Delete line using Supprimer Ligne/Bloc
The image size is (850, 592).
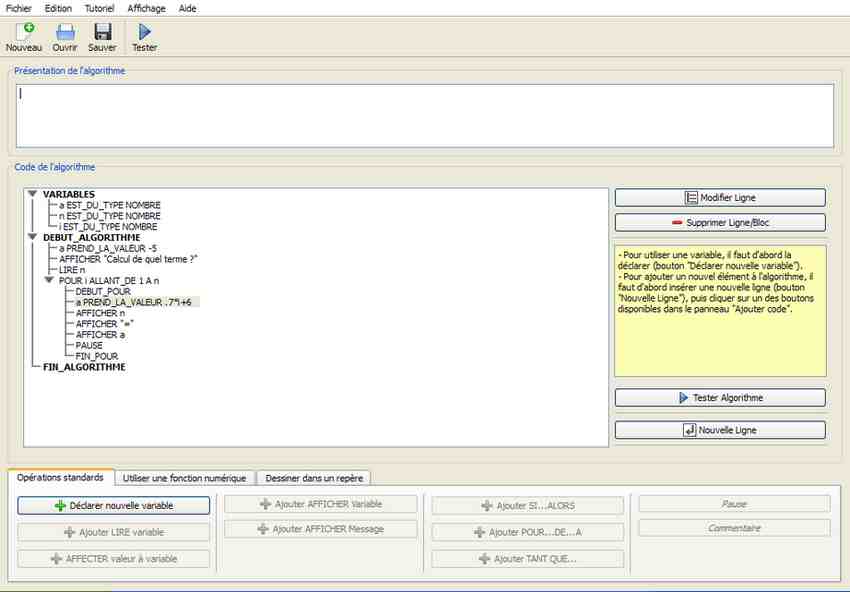(x=720, y=222)
